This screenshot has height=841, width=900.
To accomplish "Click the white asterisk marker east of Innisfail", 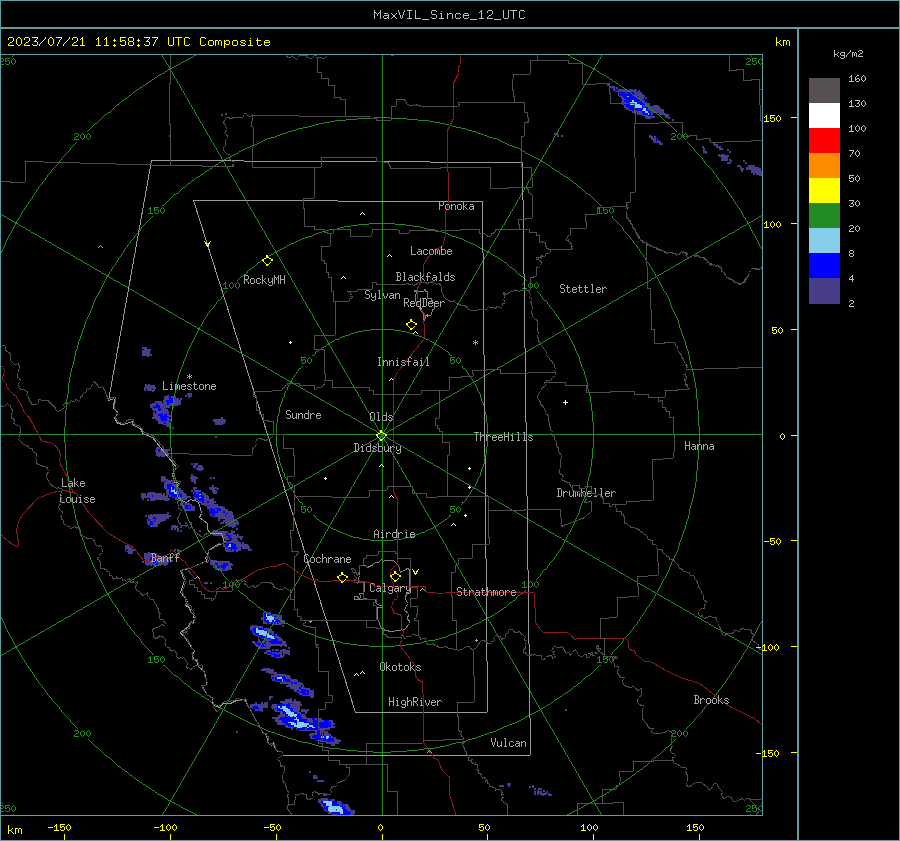I will pyautogui.click(x=475, y=343).
